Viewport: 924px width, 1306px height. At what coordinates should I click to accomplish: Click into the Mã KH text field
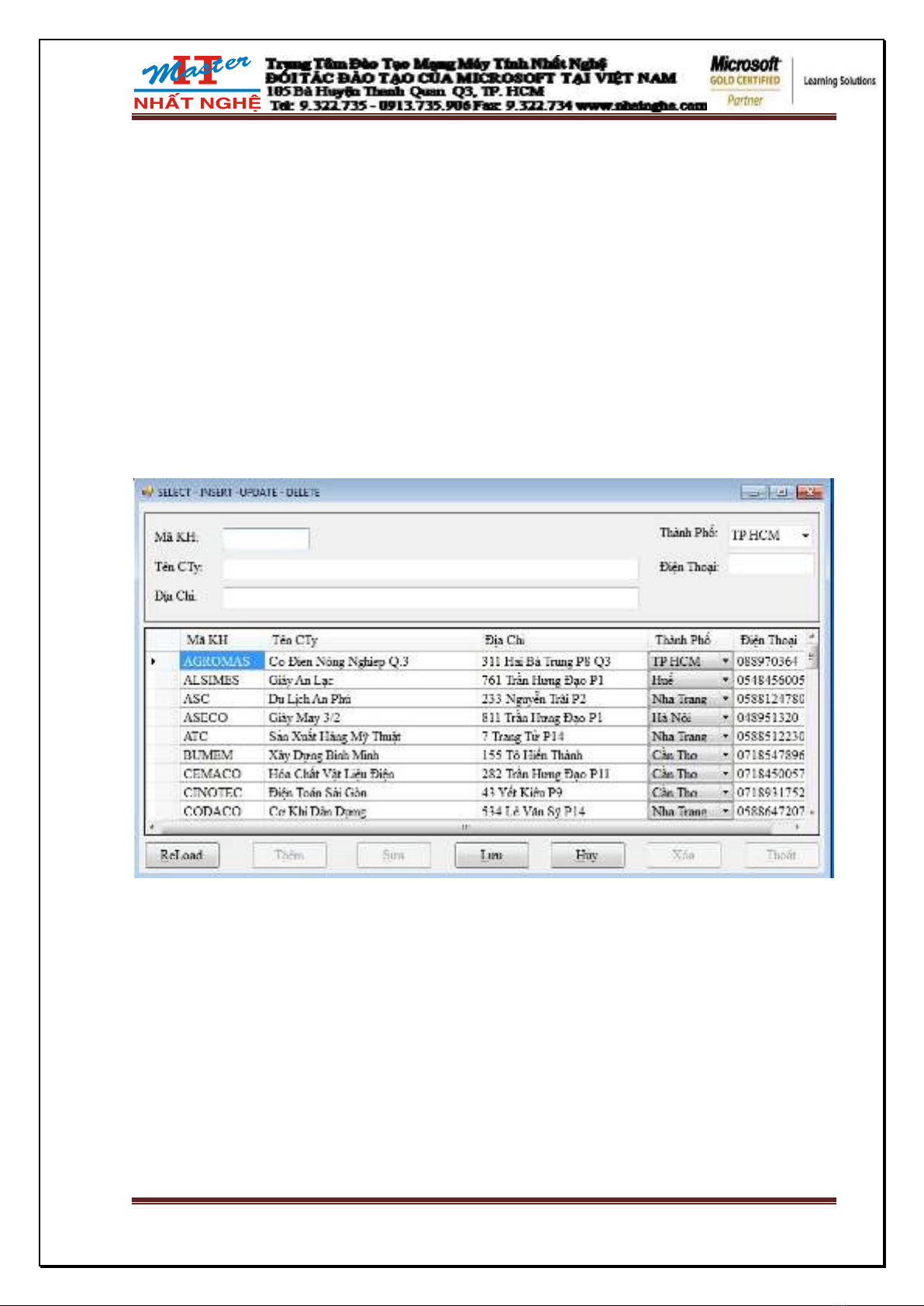click(x=266, y=538)
